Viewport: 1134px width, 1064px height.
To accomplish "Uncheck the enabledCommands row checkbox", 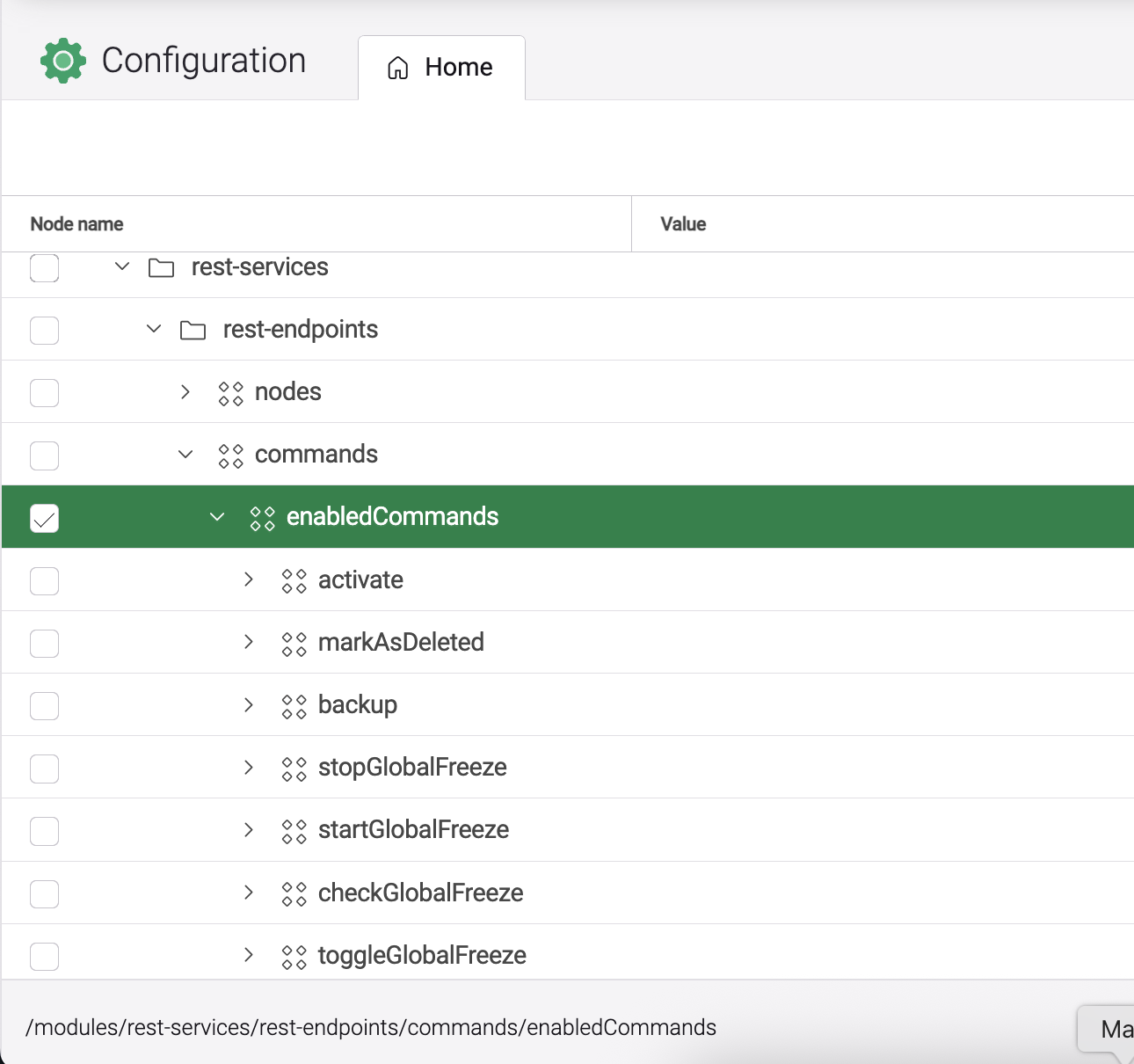I will point(45,518).
